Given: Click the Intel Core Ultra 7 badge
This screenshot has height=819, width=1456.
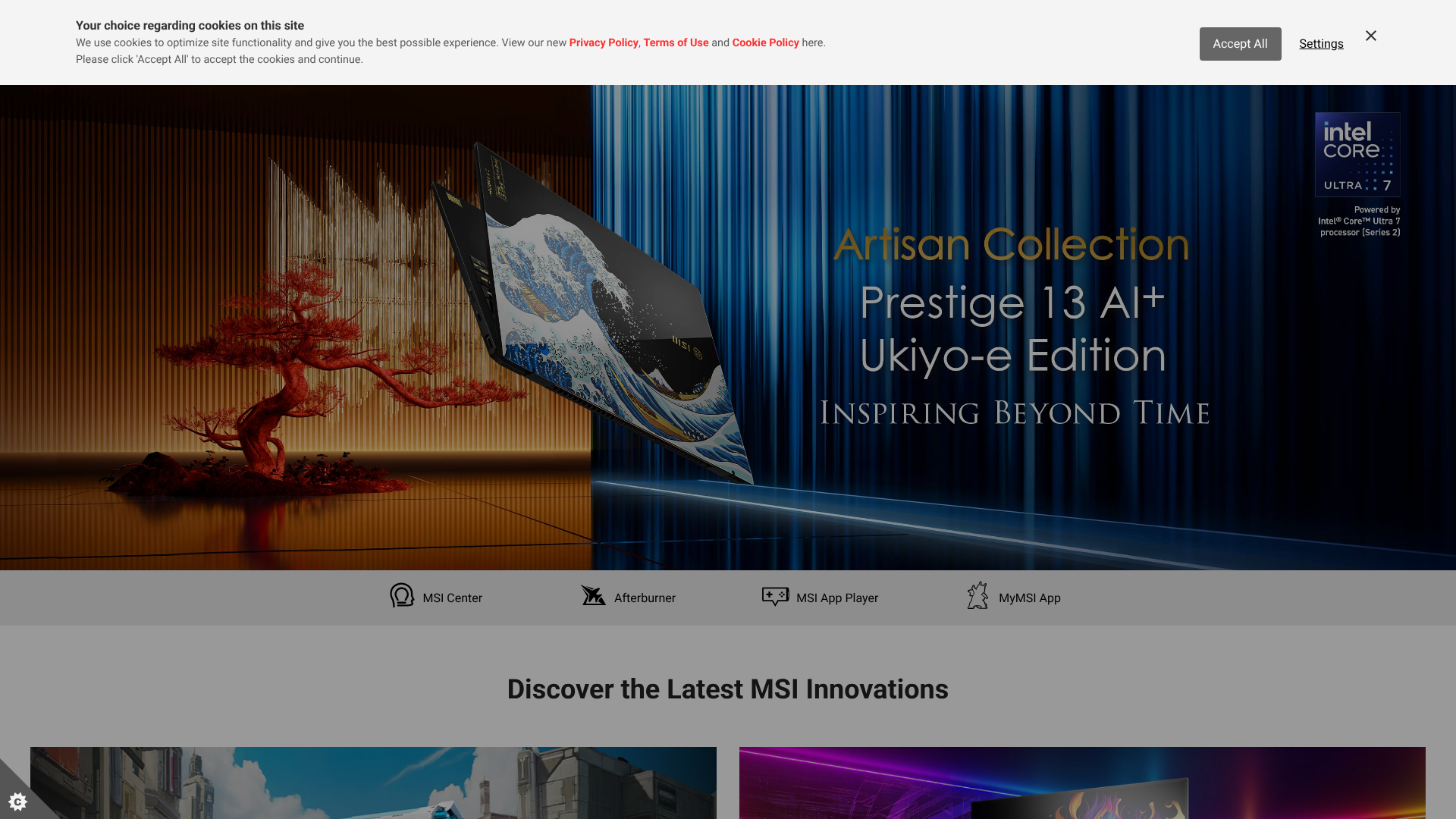Looking at the screenshot, I should [1357, 155].
